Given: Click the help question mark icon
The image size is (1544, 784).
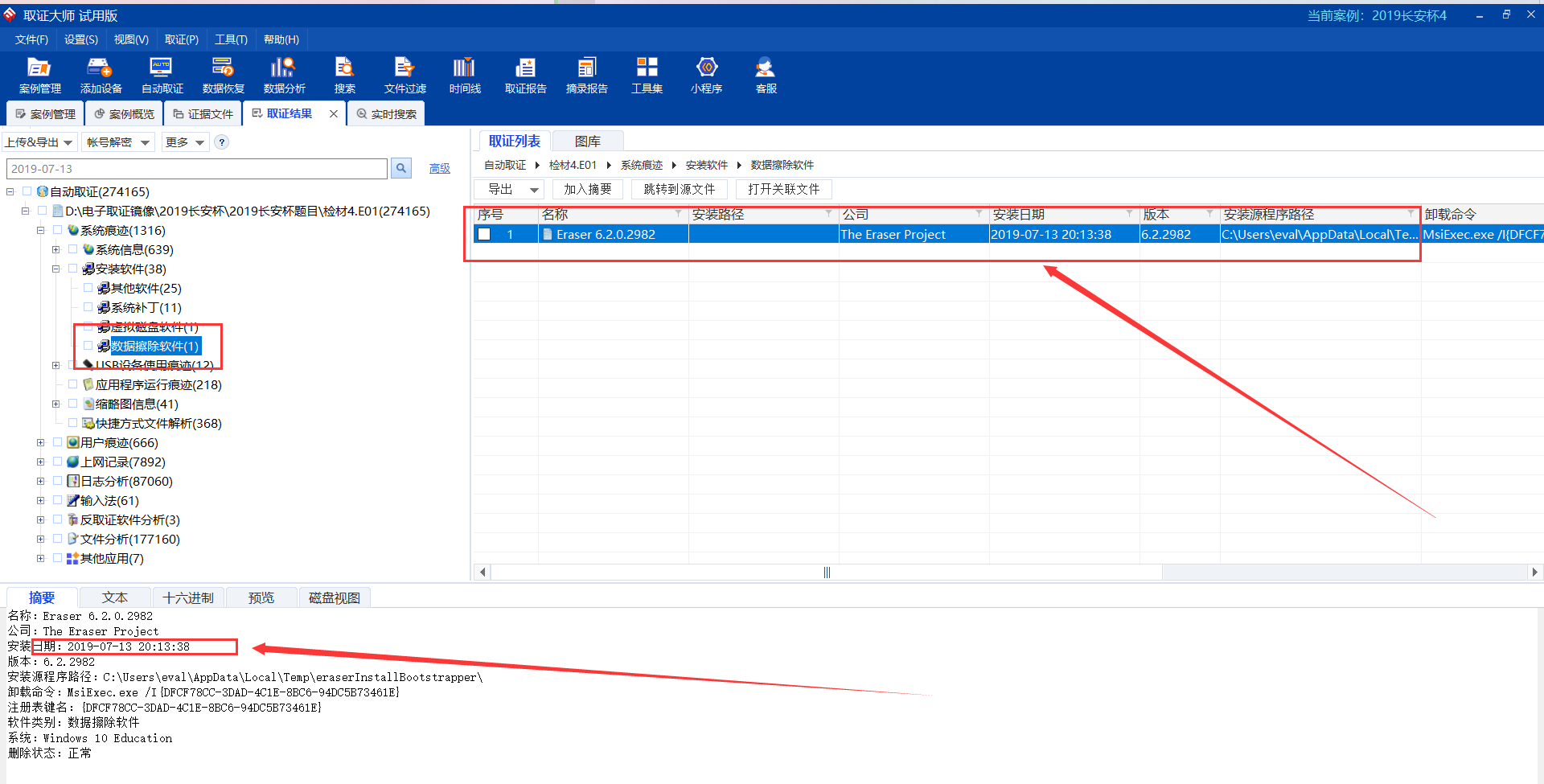Looking at the screenshot, I should [x=222, y=142].
